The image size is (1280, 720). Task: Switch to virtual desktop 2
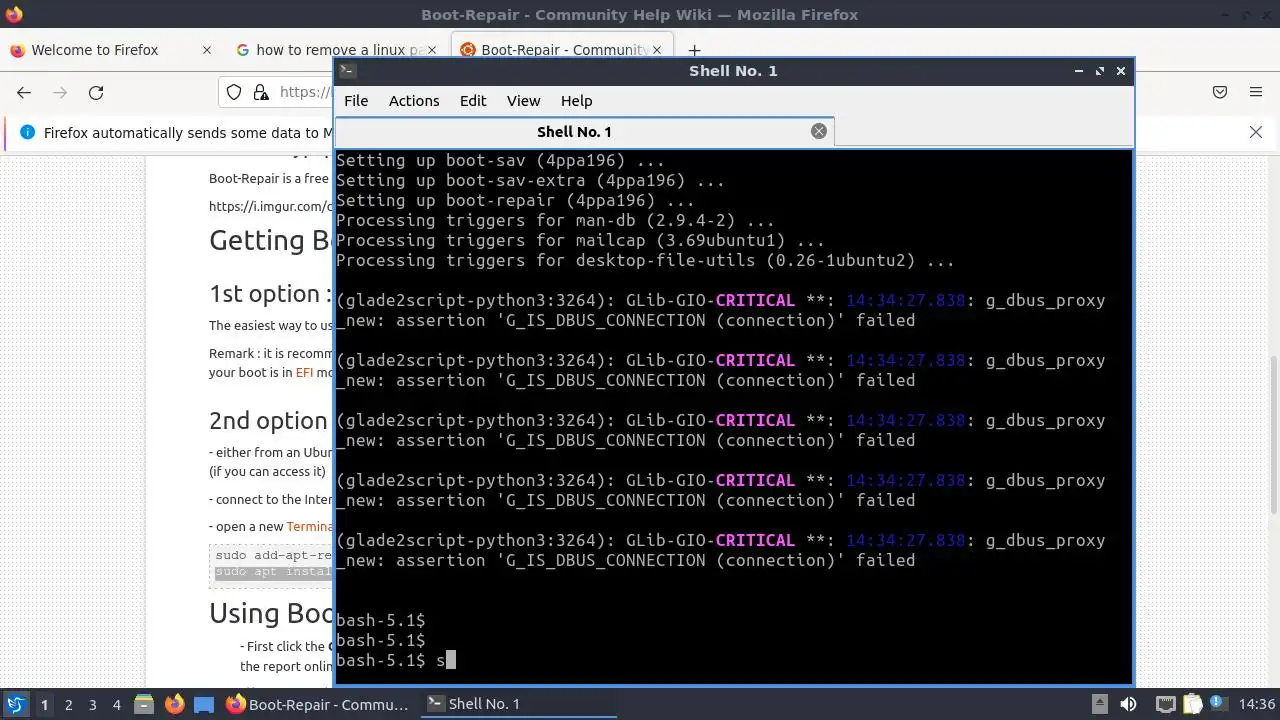(x=68, y=705)
